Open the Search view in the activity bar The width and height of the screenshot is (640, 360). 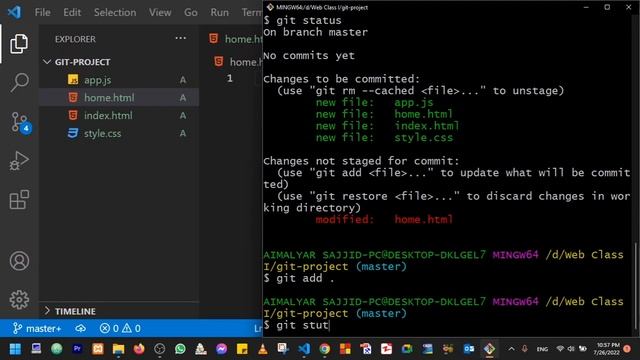click(x=19, y=83)
